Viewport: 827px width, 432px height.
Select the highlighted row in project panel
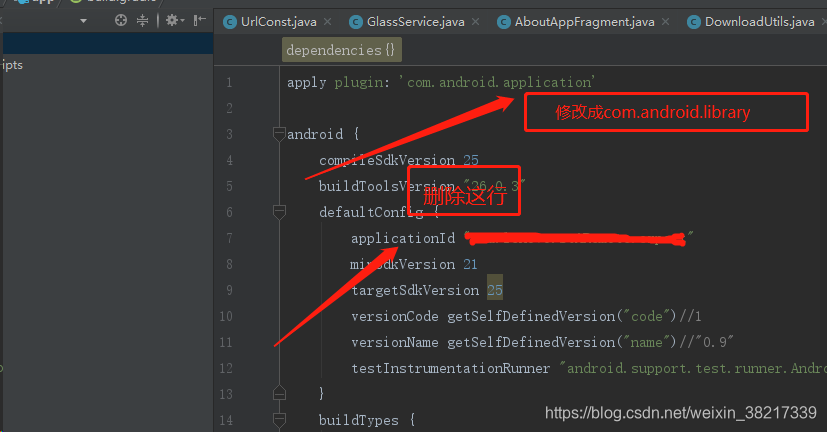point(108,43)
